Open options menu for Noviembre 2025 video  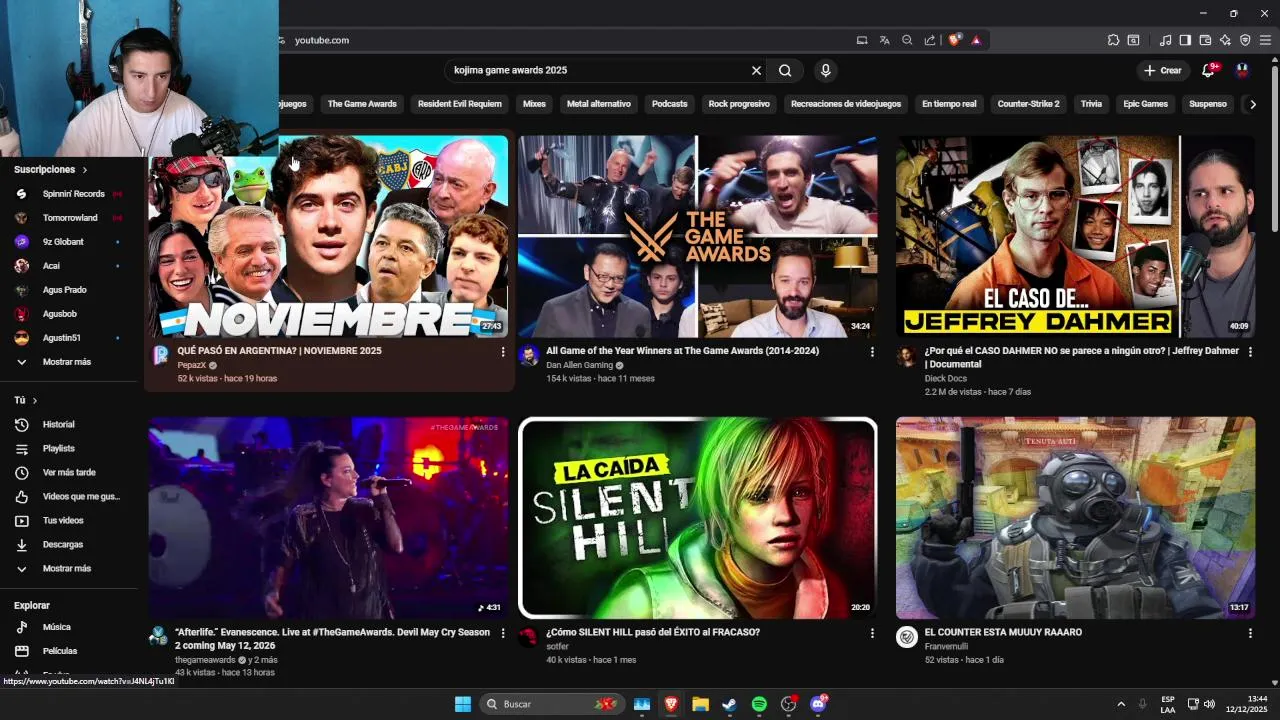click(503, 352)
